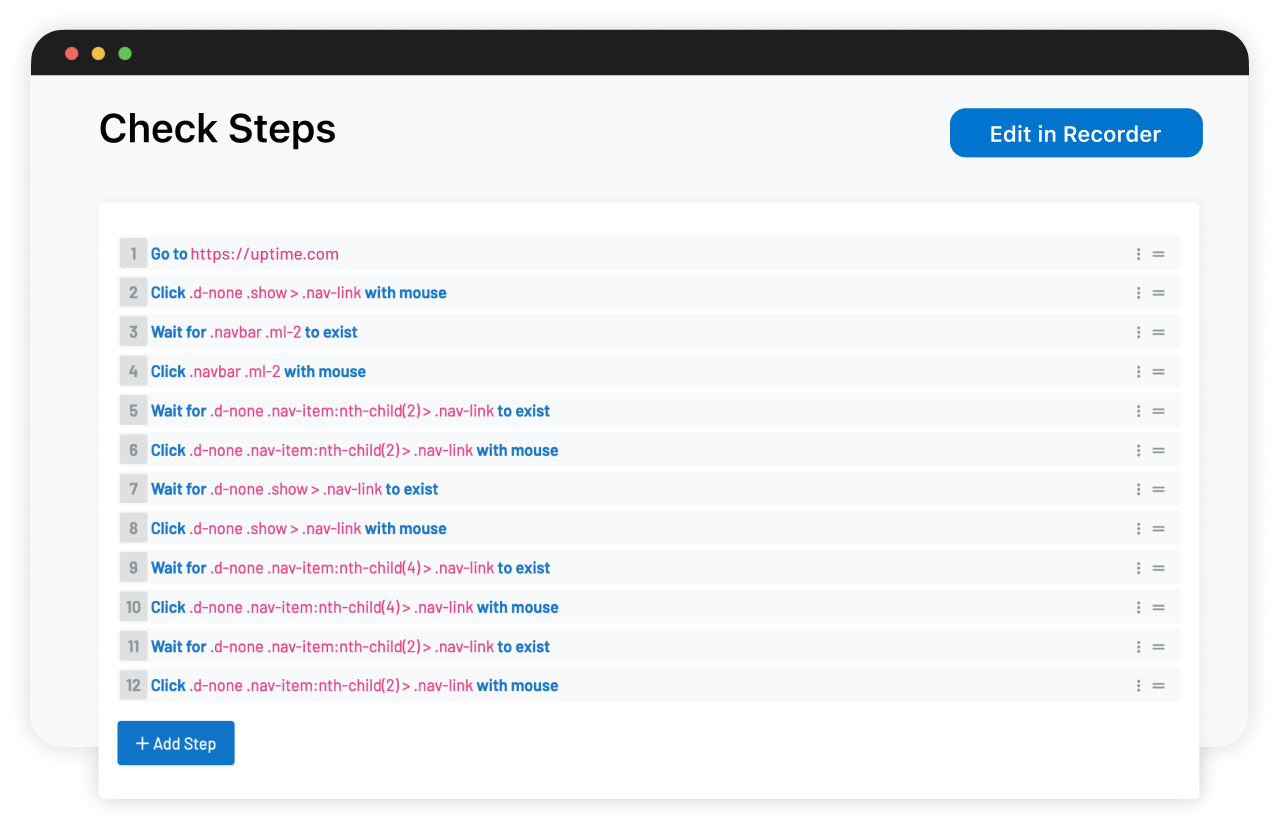
Task: Click the step number 6 badge
Action: coord(133,450)
